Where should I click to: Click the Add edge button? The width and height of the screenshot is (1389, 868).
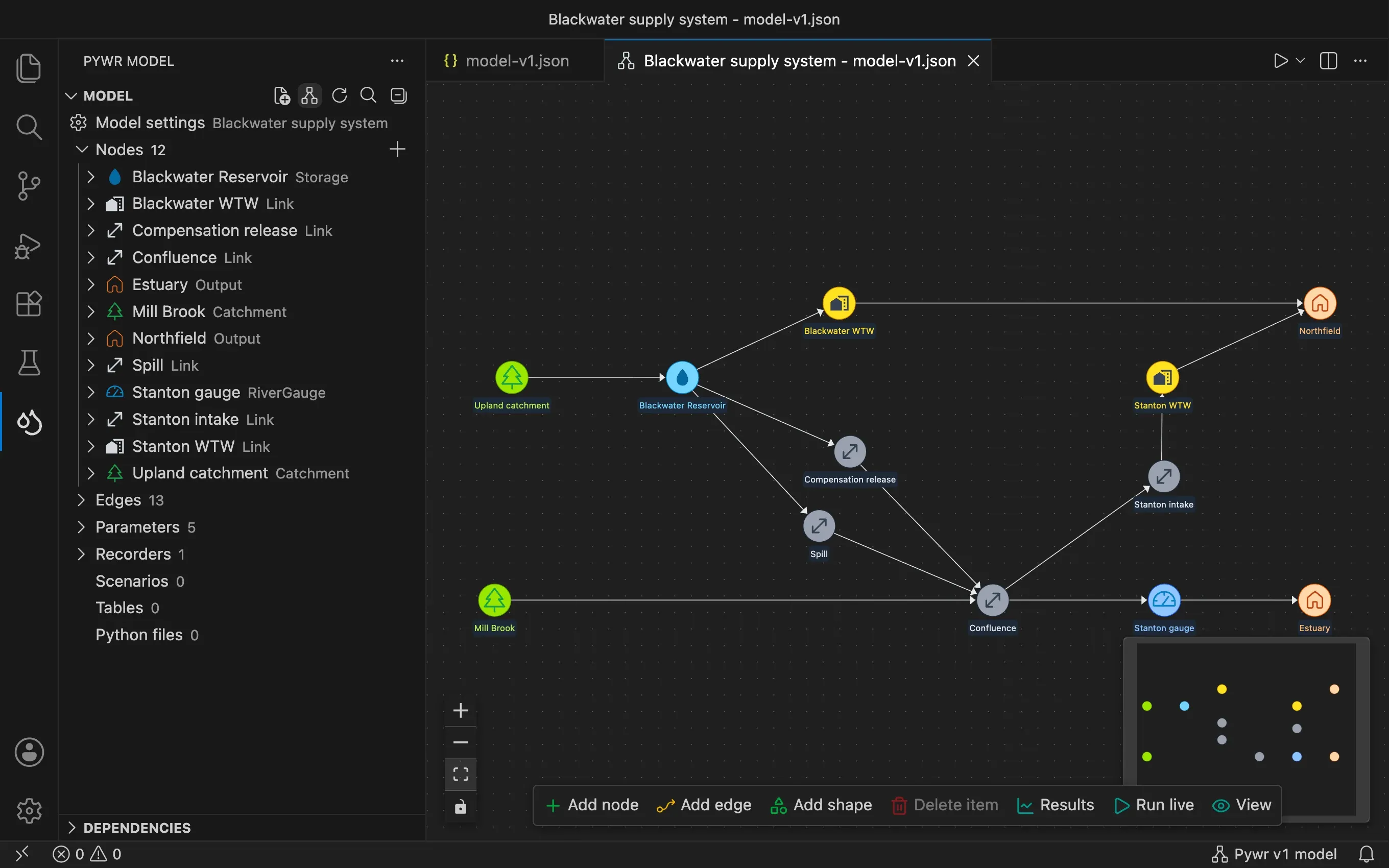pos(704,805)
